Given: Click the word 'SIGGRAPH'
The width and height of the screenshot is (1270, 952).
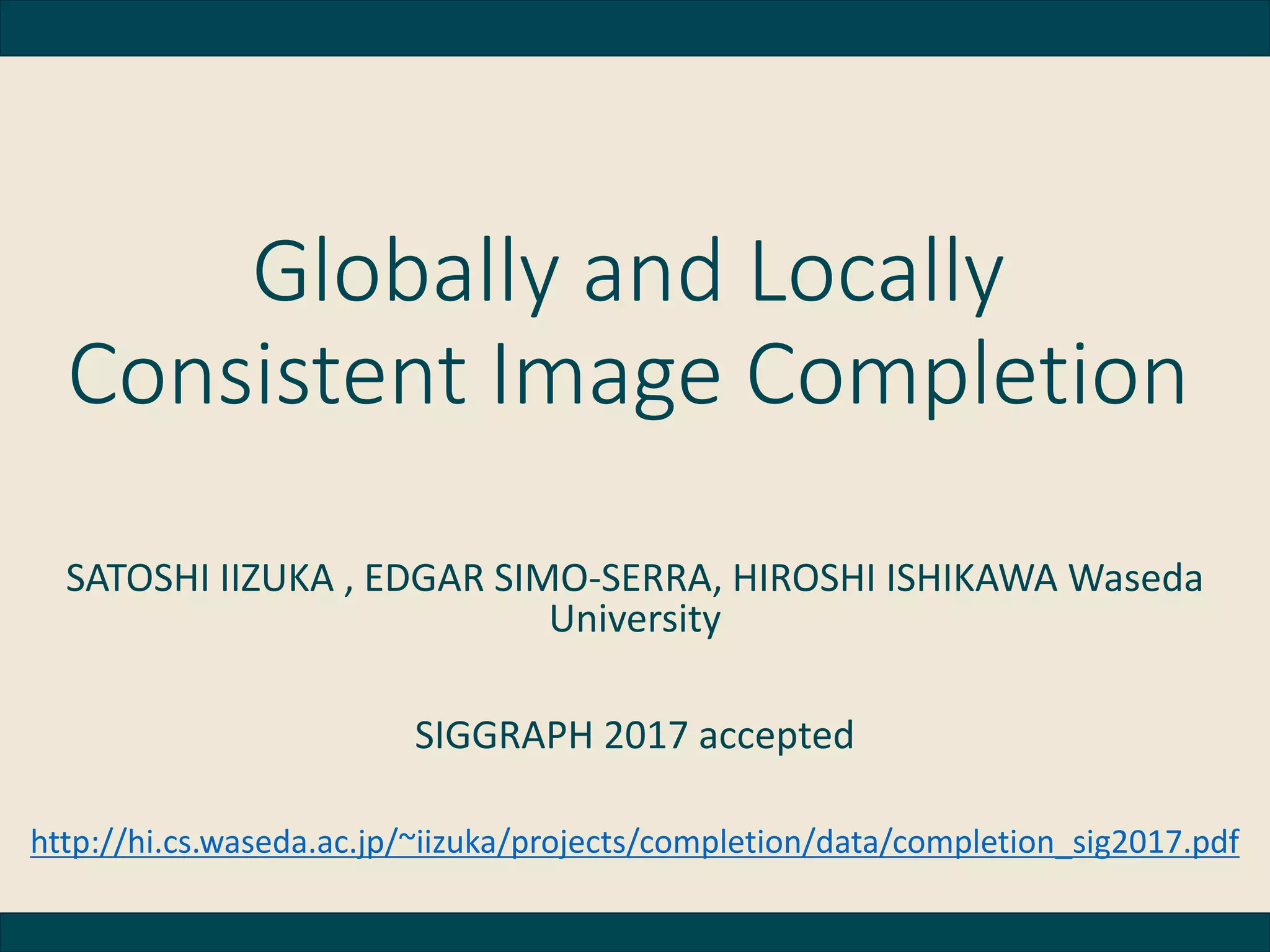Looking at the screenshot, I should [504, 735].
